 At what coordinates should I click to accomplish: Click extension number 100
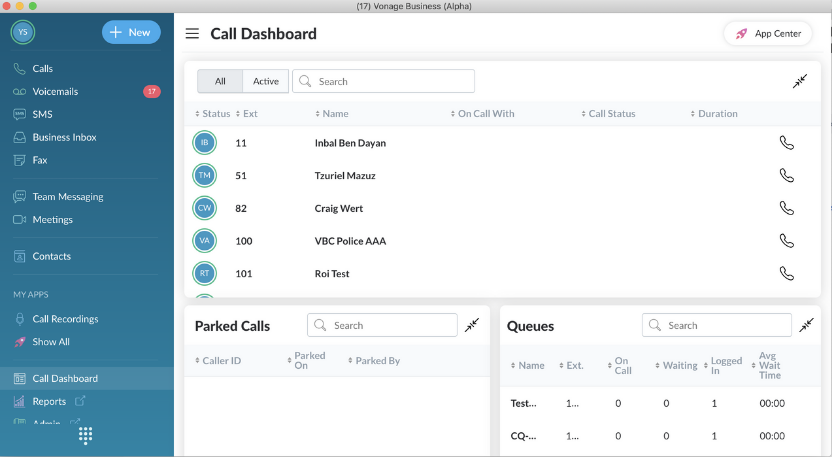pos(244,241)
